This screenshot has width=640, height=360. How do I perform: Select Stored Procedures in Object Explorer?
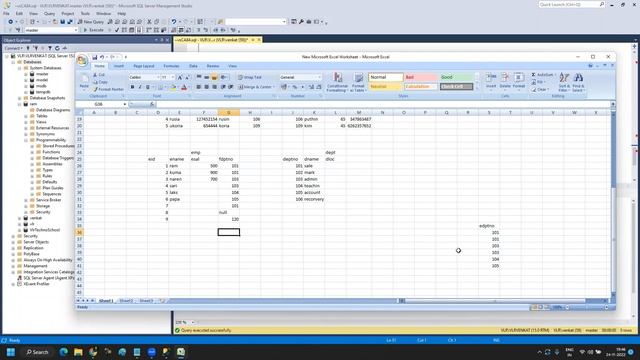(58, 146)
